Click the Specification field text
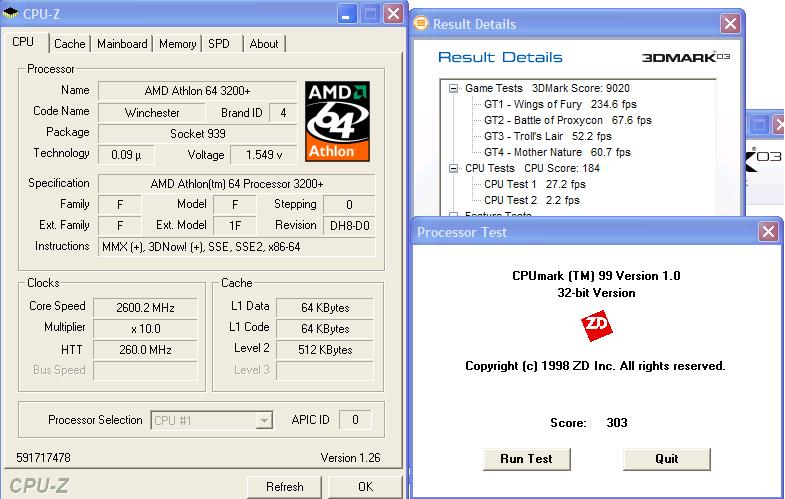 point(236,184)
